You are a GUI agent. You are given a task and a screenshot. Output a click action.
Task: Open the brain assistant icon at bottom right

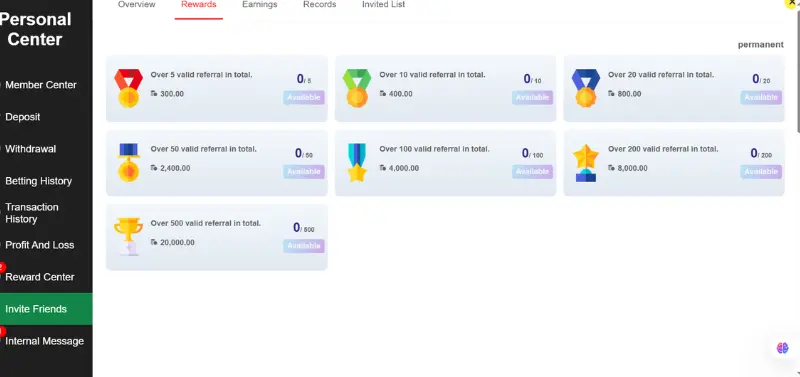point(782,348)
